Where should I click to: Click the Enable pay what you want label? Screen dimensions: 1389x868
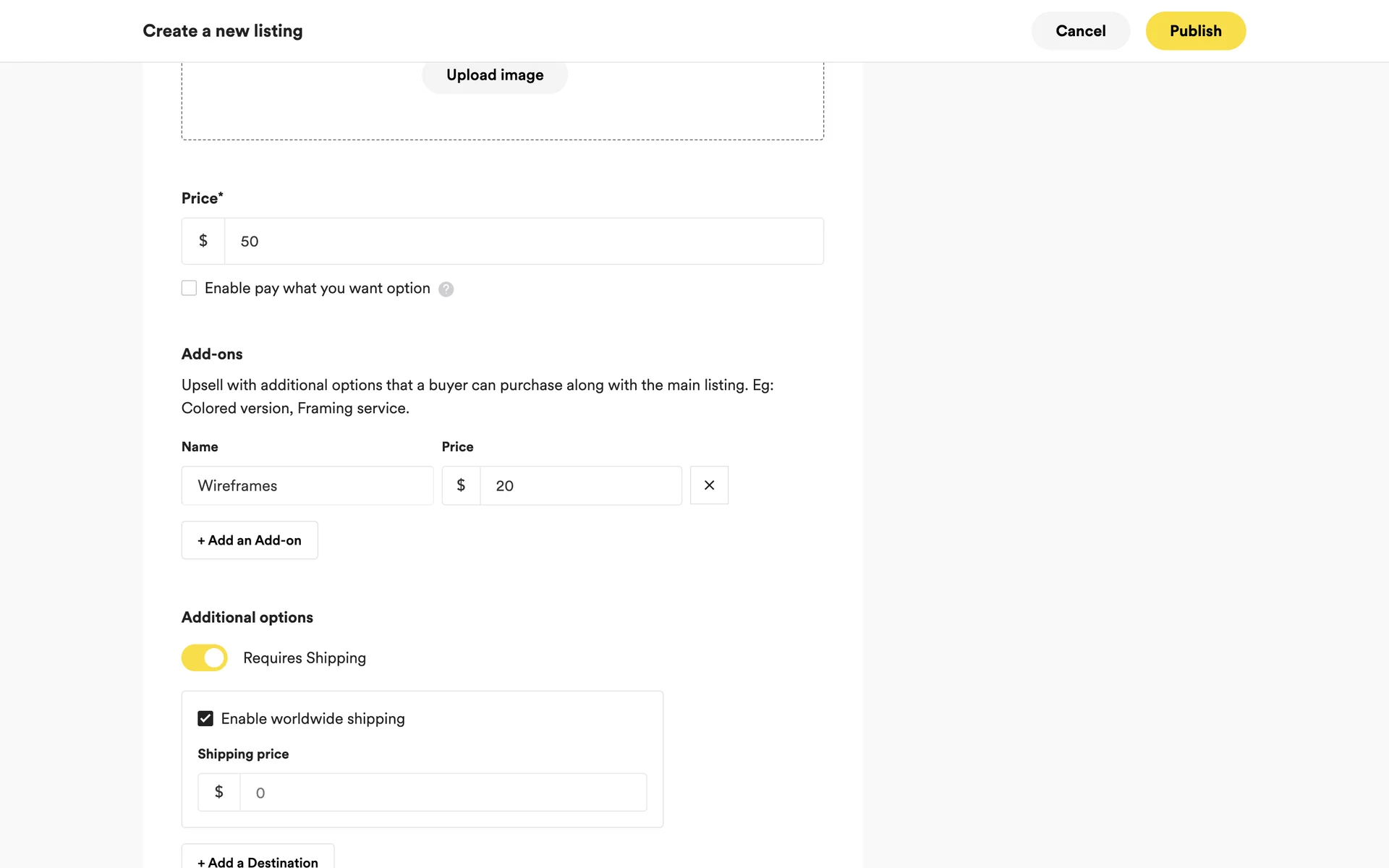(317, 288)
